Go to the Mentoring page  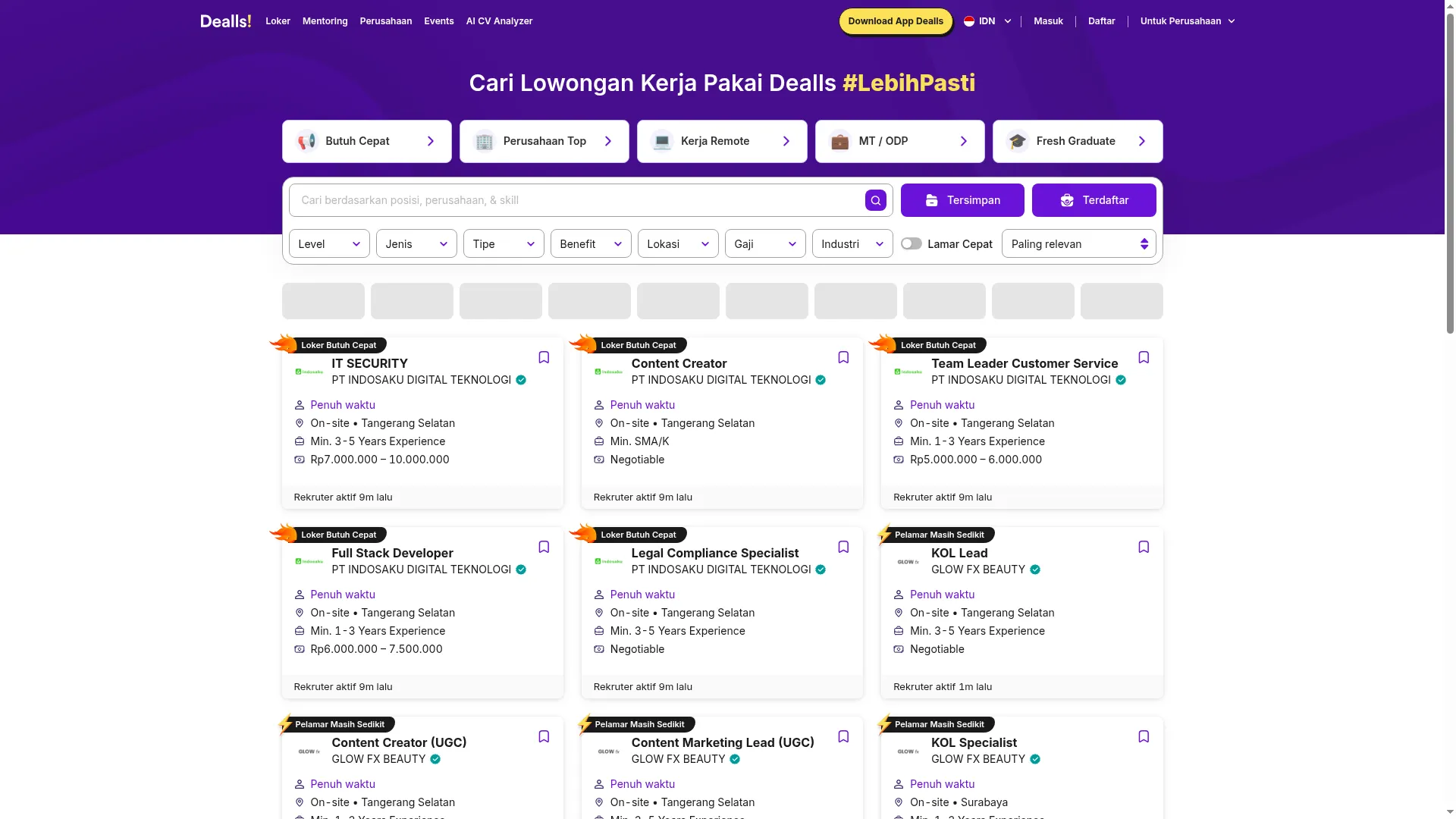(325, 21)
